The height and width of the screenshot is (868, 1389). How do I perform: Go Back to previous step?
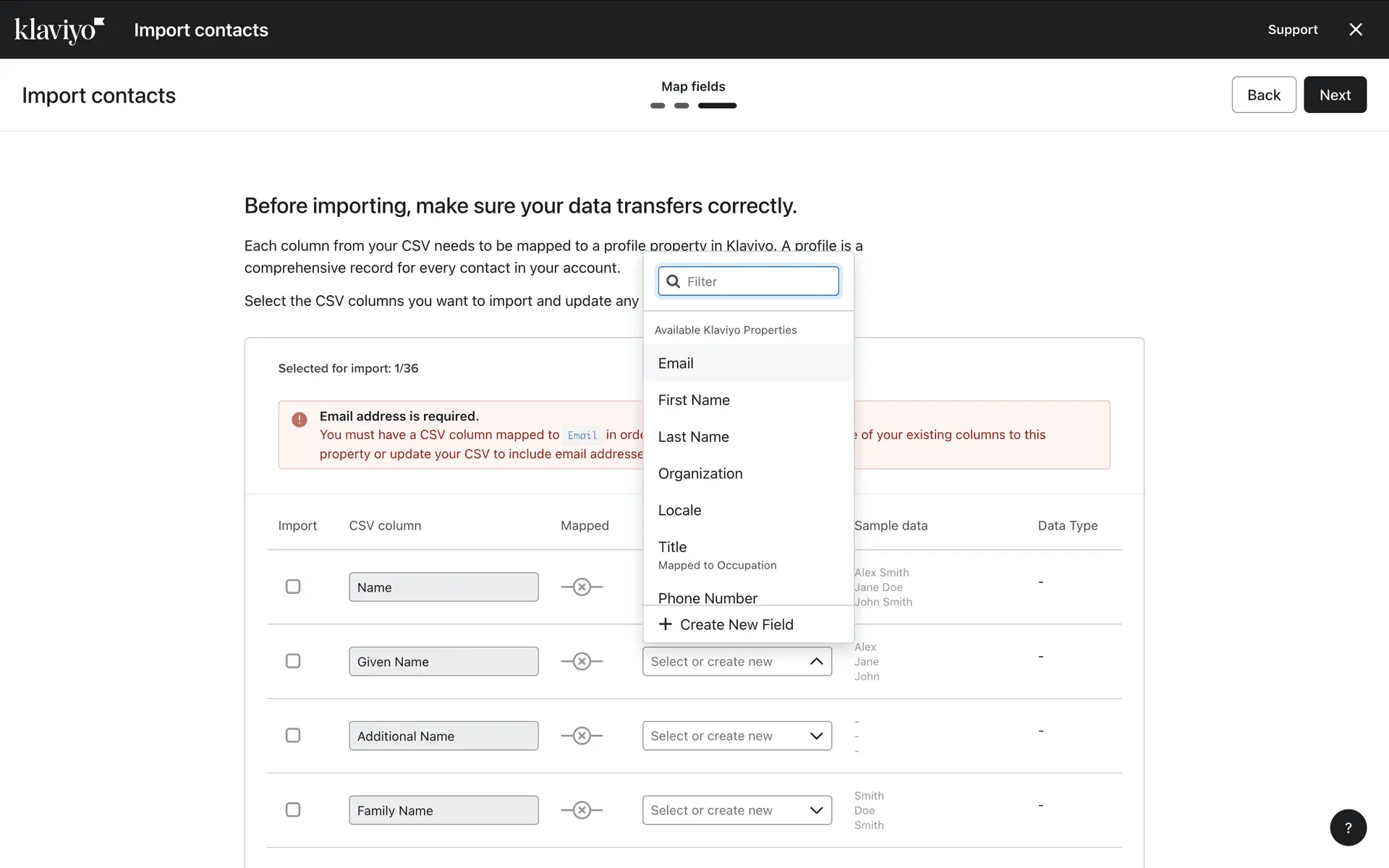point(1263,95)
